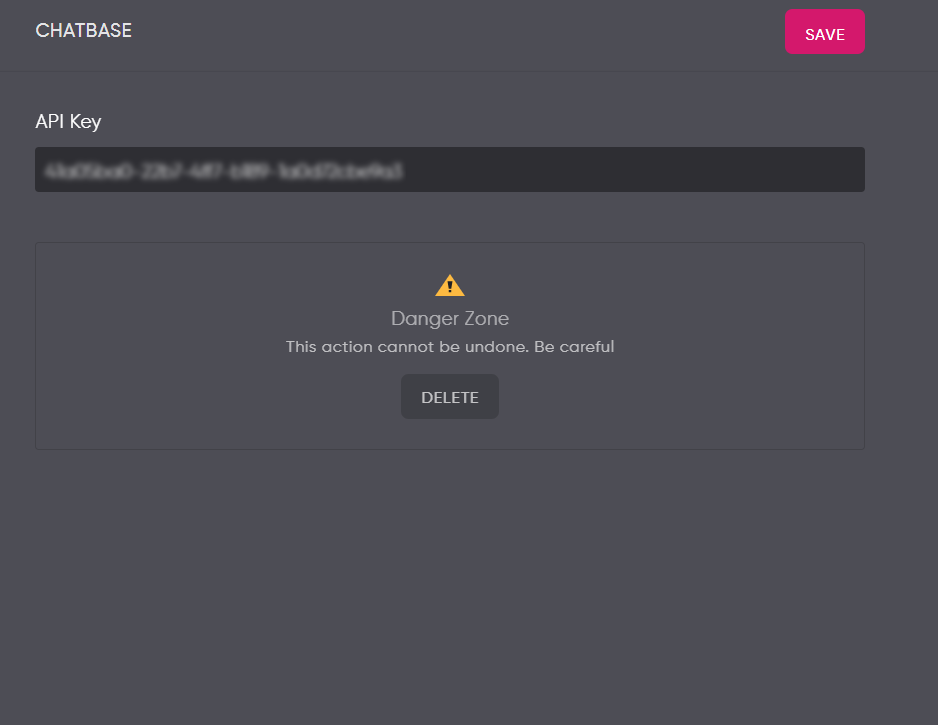Screen dimensions: 938x725
Task: Remove this integration via the DELETE button
Action: (450, 397)
